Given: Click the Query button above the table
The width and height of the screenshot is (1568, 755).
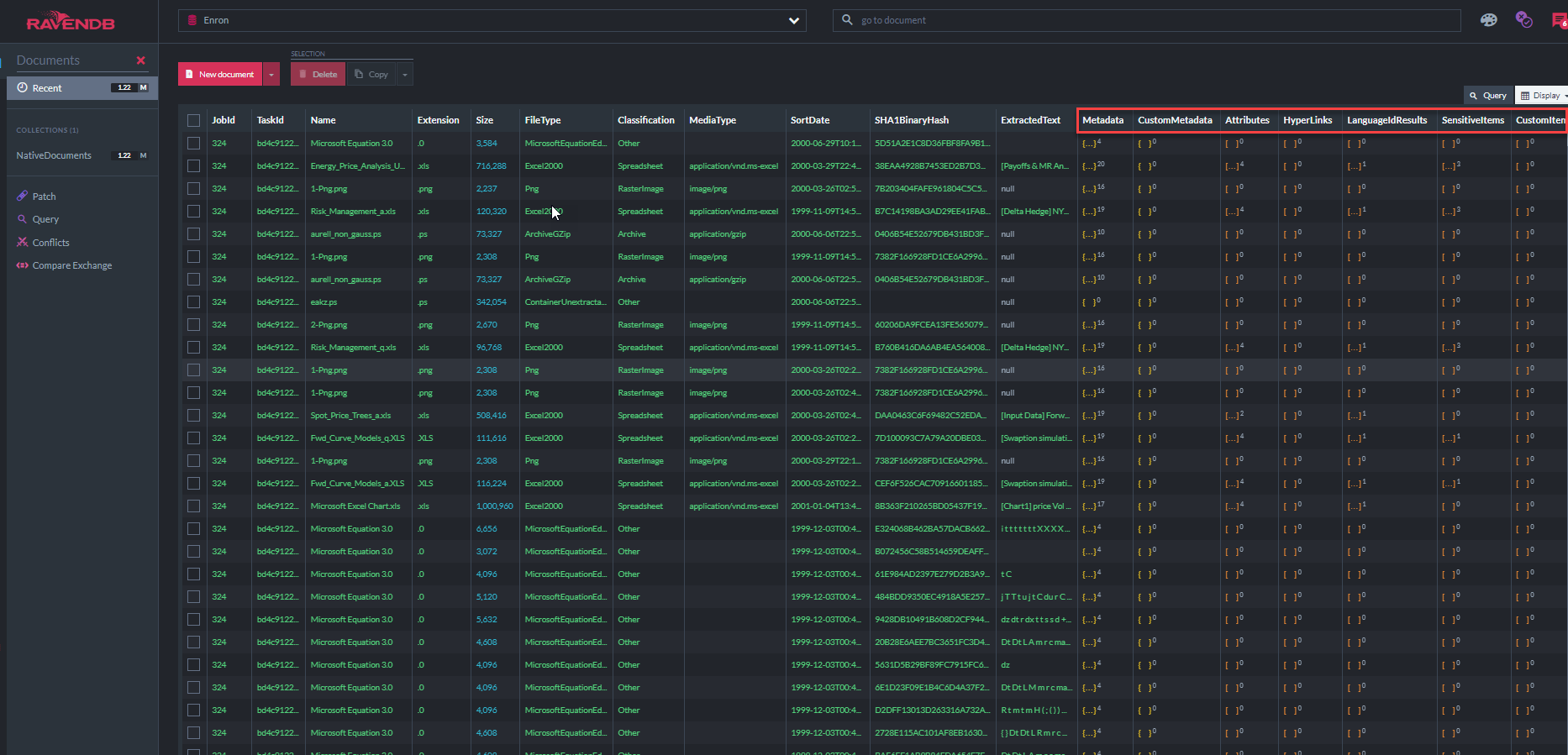Looking at the screenshot, I should pyautogui.click(x=1487, y=96).
